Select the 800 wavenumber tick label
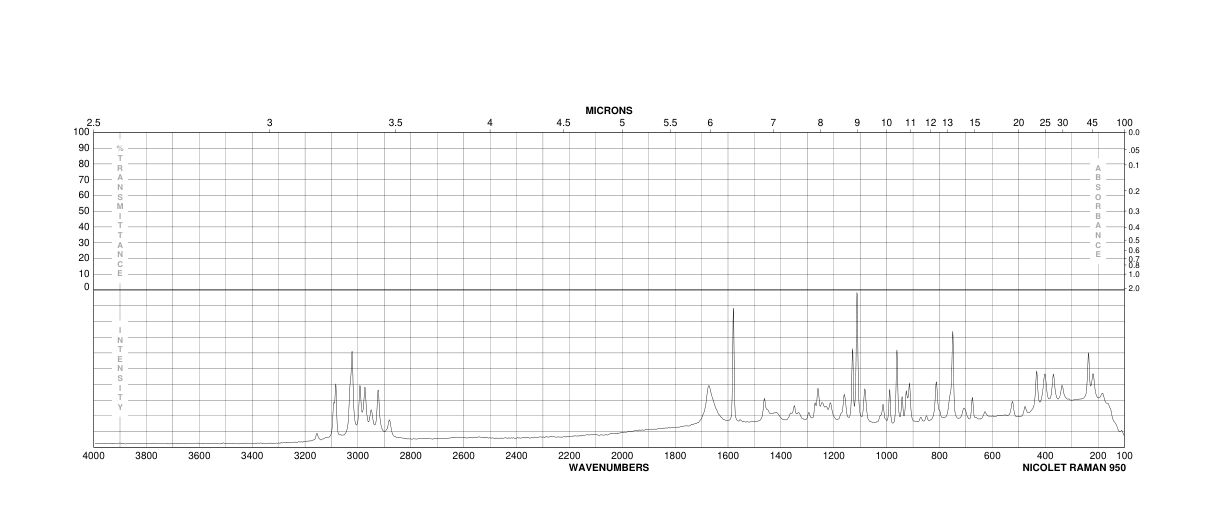 click(939, 456)
